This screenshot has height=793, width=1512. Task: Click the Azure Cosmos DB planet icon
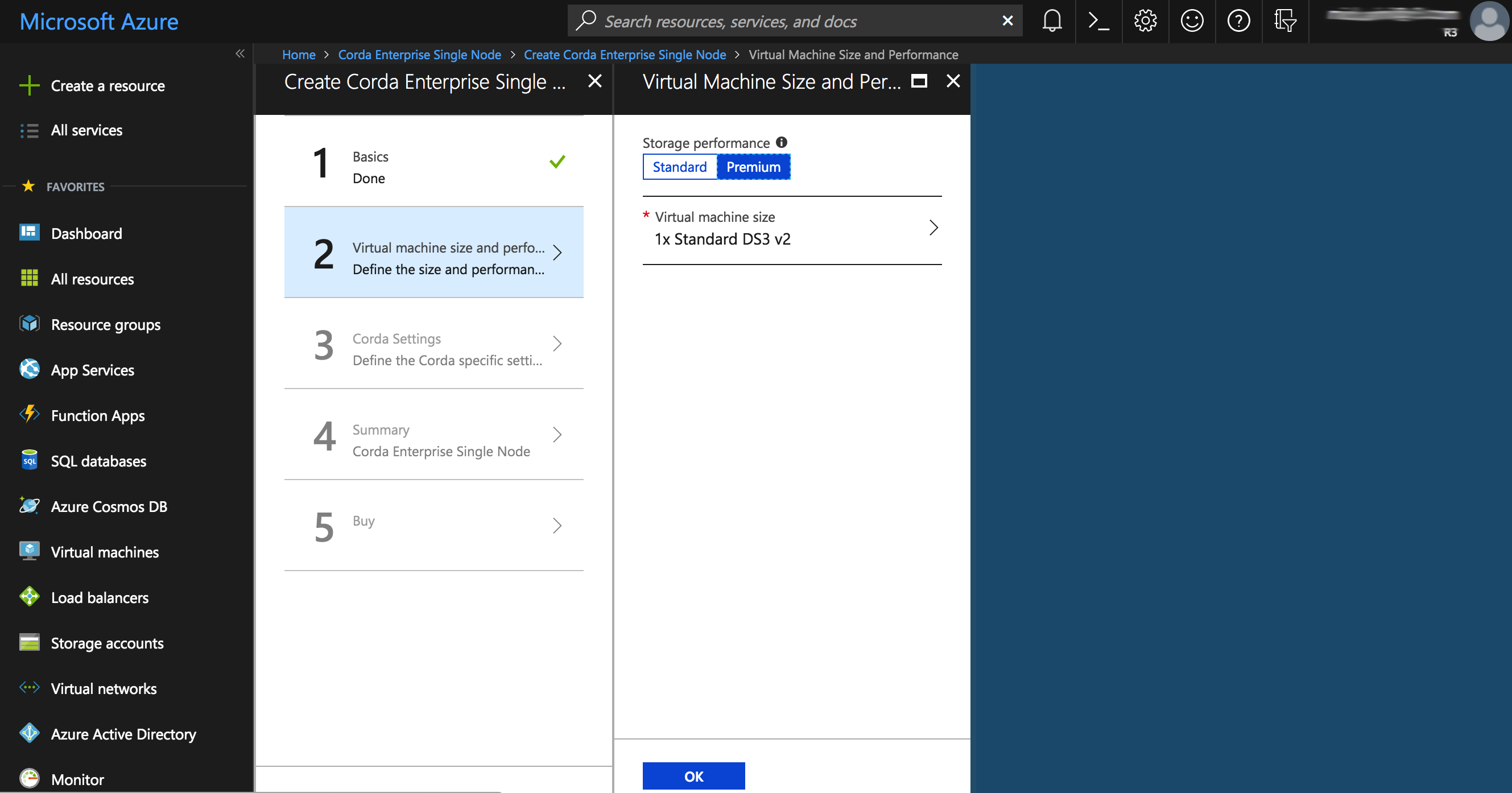point(30,506)
